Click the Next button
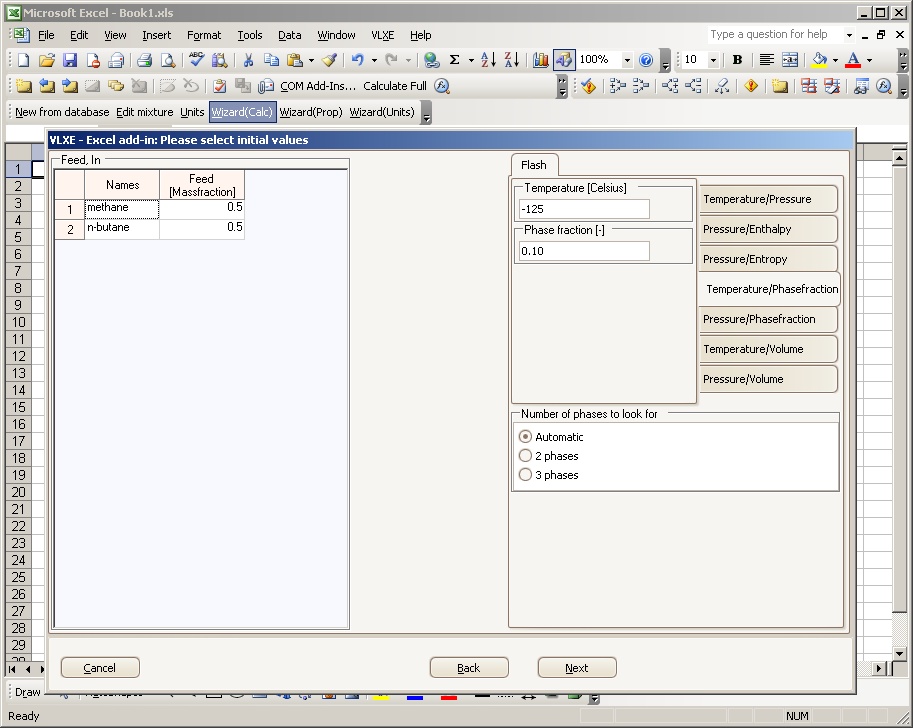The width and height of the screenshot is (913, 728). click(576, 668)
